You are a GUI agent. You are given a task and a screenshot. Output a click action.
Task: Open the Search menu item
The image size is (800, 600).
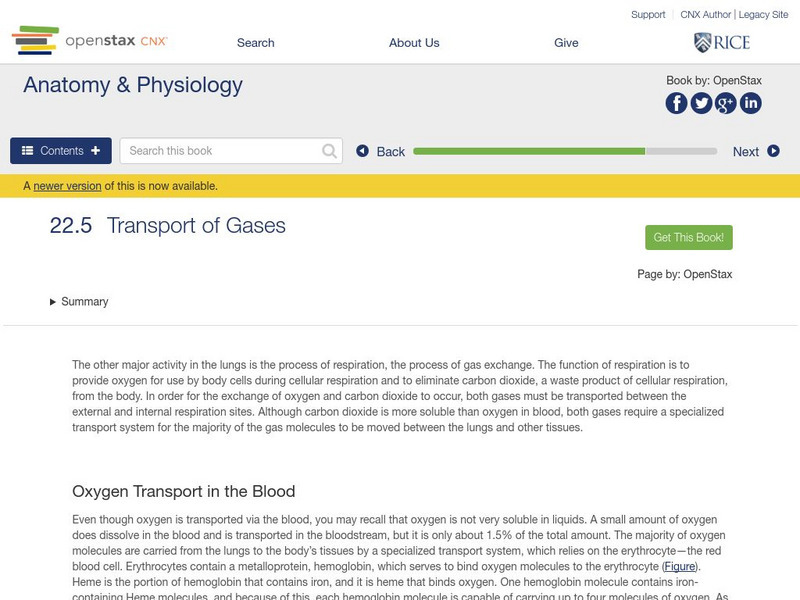pyautogui.click(x=256, y=43)
